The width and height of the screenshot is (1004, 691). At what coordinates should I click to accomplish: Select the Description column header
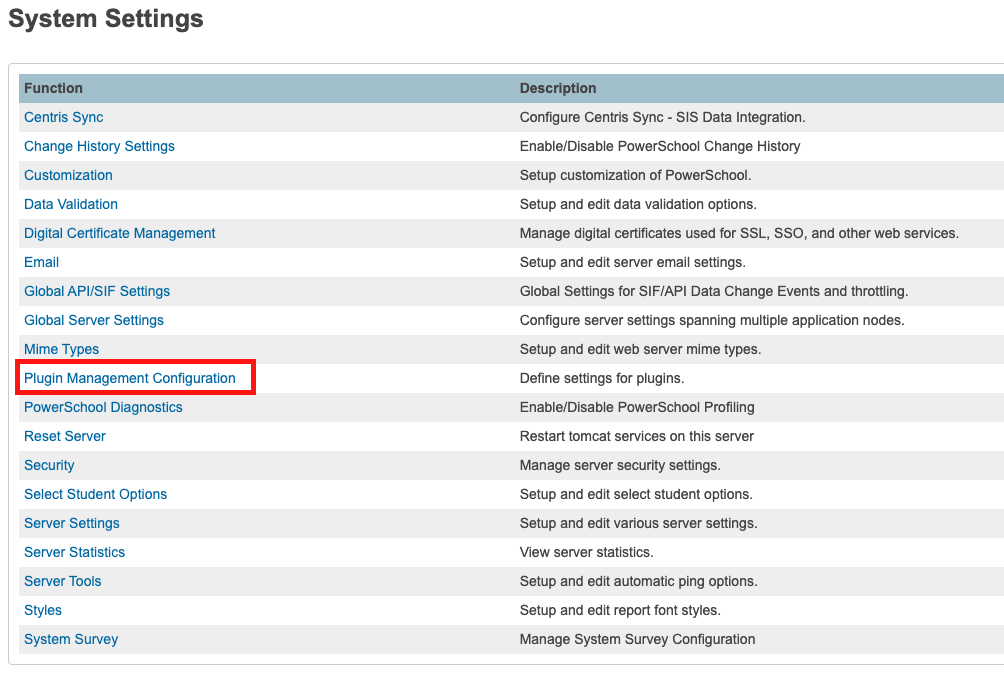coord(558,88)
